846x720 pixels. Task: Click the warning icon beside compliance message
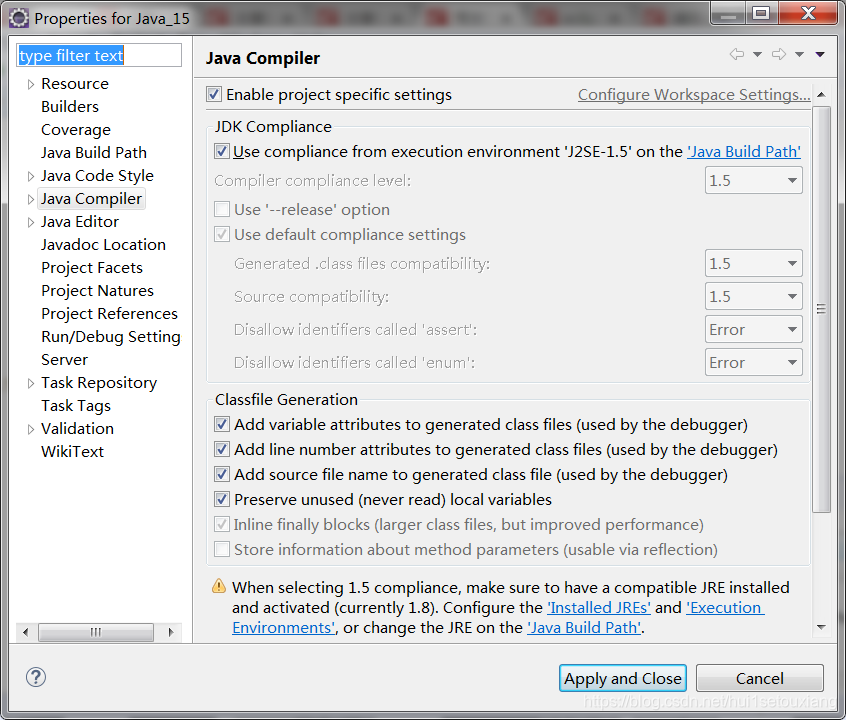pos(219,586)
